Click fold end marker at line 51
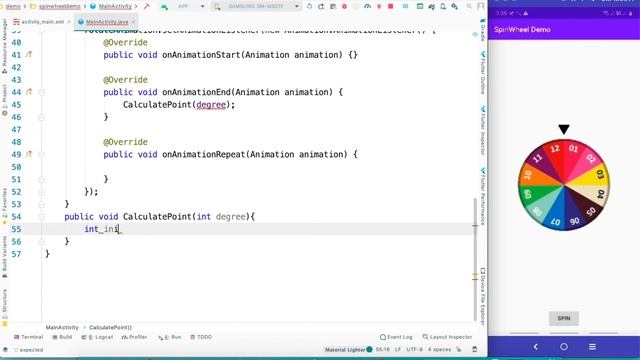The image size is (640, 360). pyautogui.click(x=41, y=180)
